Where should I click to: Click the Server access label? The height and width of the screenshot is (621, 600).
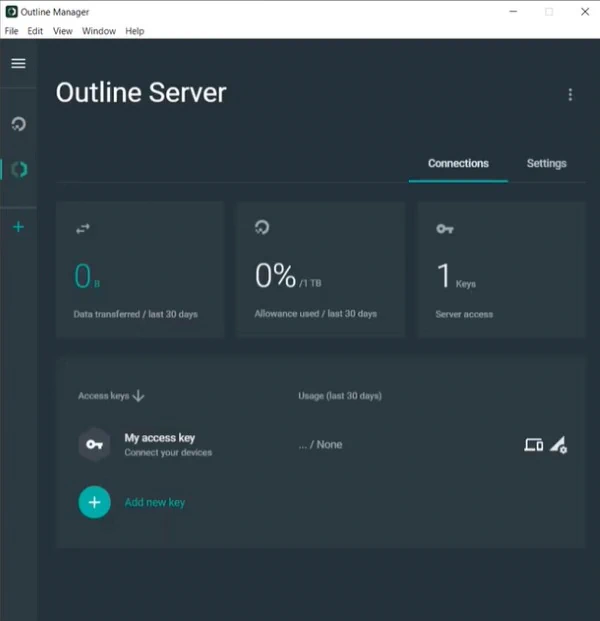[464, 314]
